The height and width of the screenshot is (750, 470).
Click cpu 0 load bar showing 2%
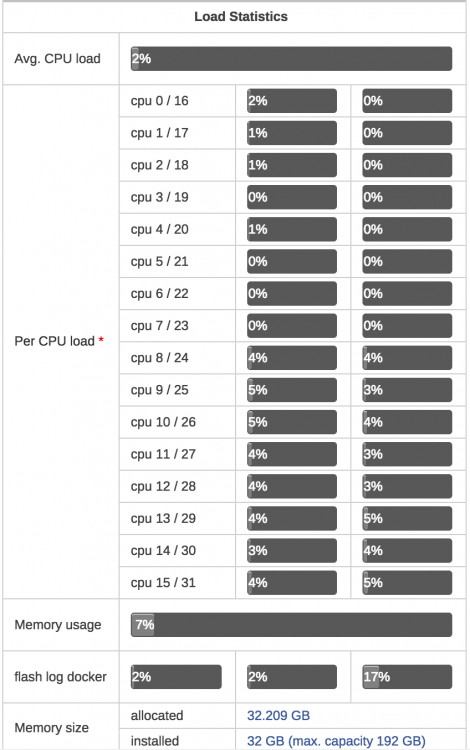pos(292,101)
